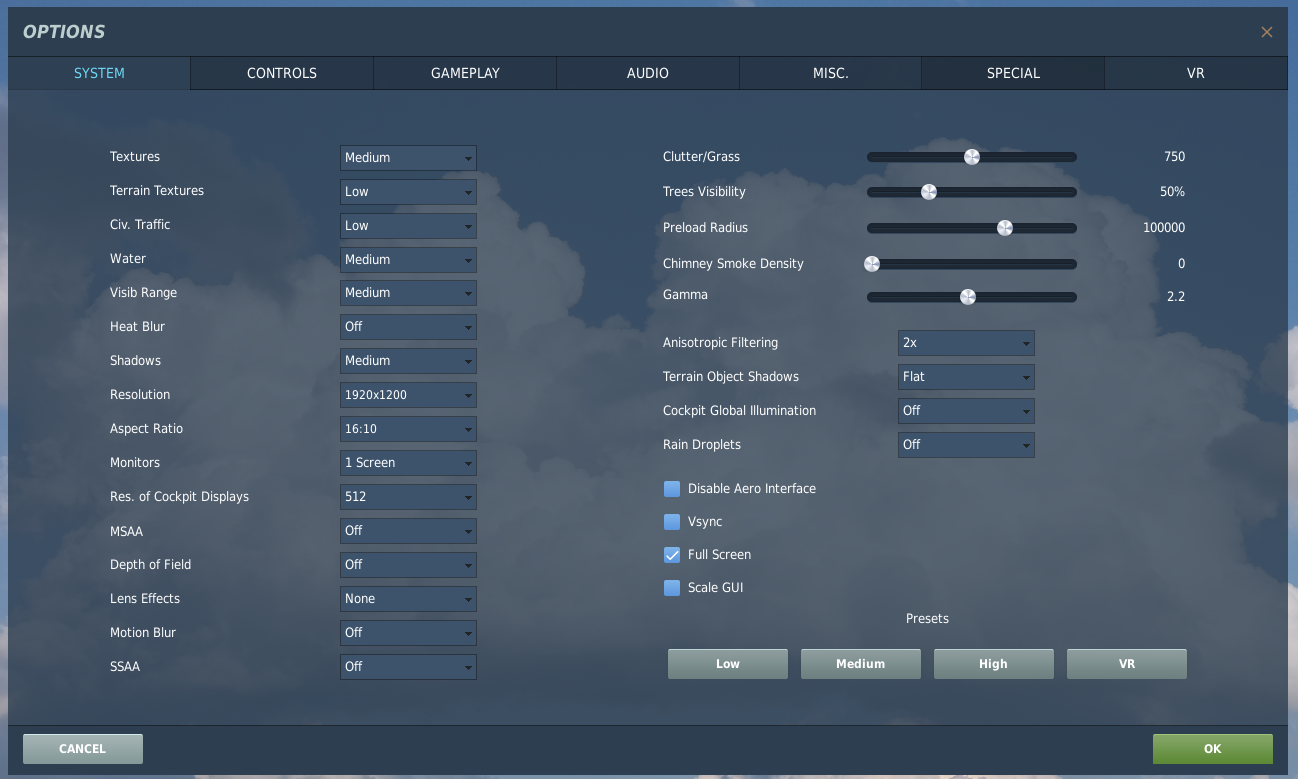Change the Civ. Traffic dropdown
The height and width of the screenshot is (779, 1298).
(408, 226)
